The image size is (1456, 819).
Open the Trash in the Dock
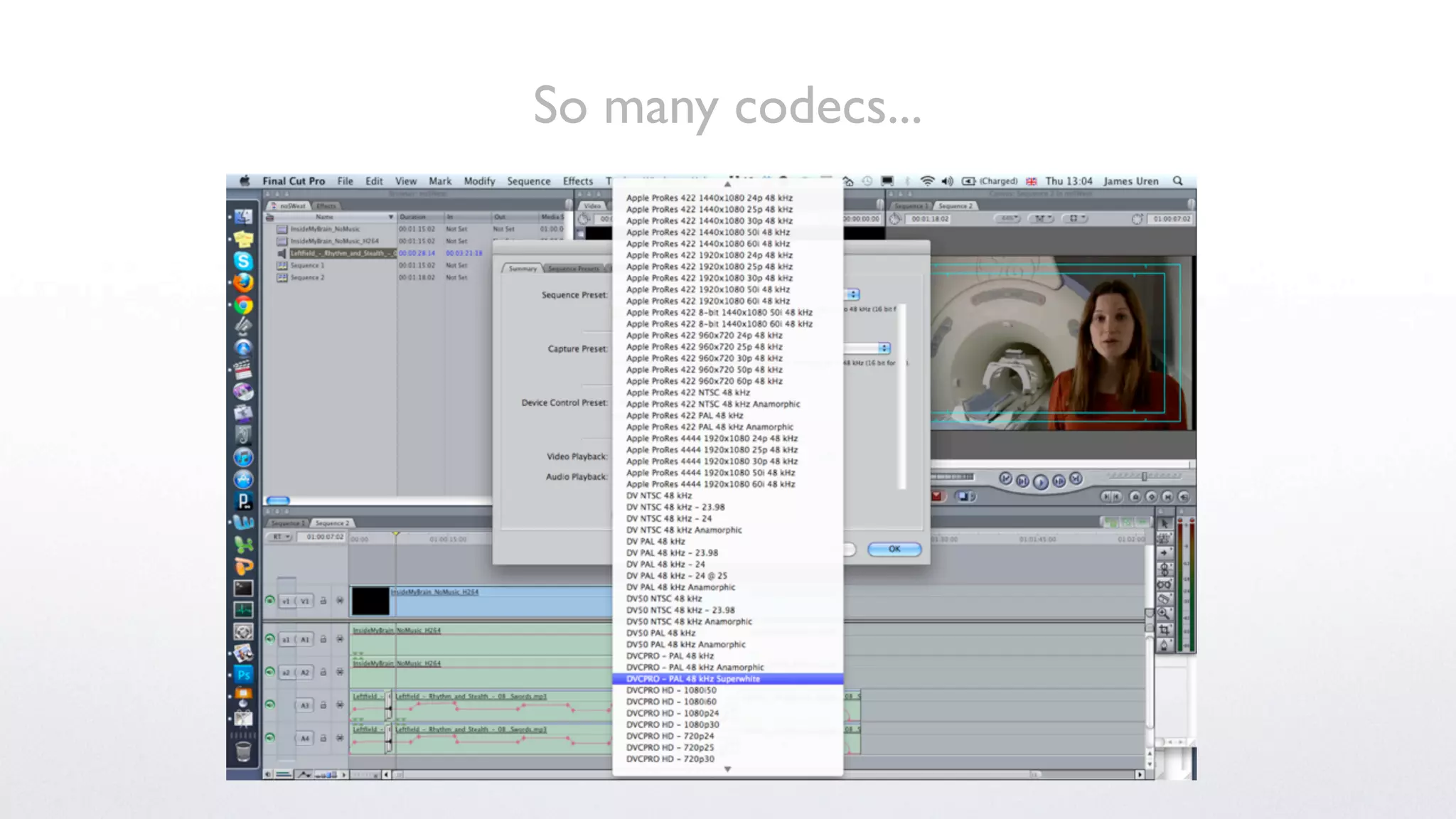coord(243,751)
